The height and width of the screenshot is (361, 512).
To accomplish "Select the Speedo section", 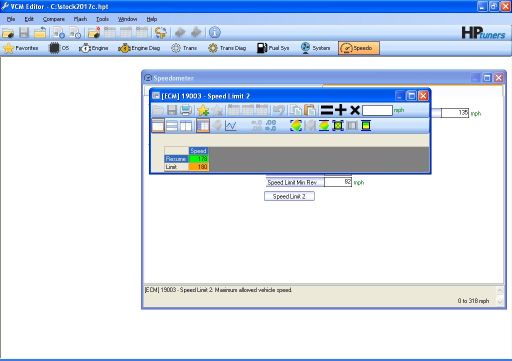I will (x=359, y=48).
